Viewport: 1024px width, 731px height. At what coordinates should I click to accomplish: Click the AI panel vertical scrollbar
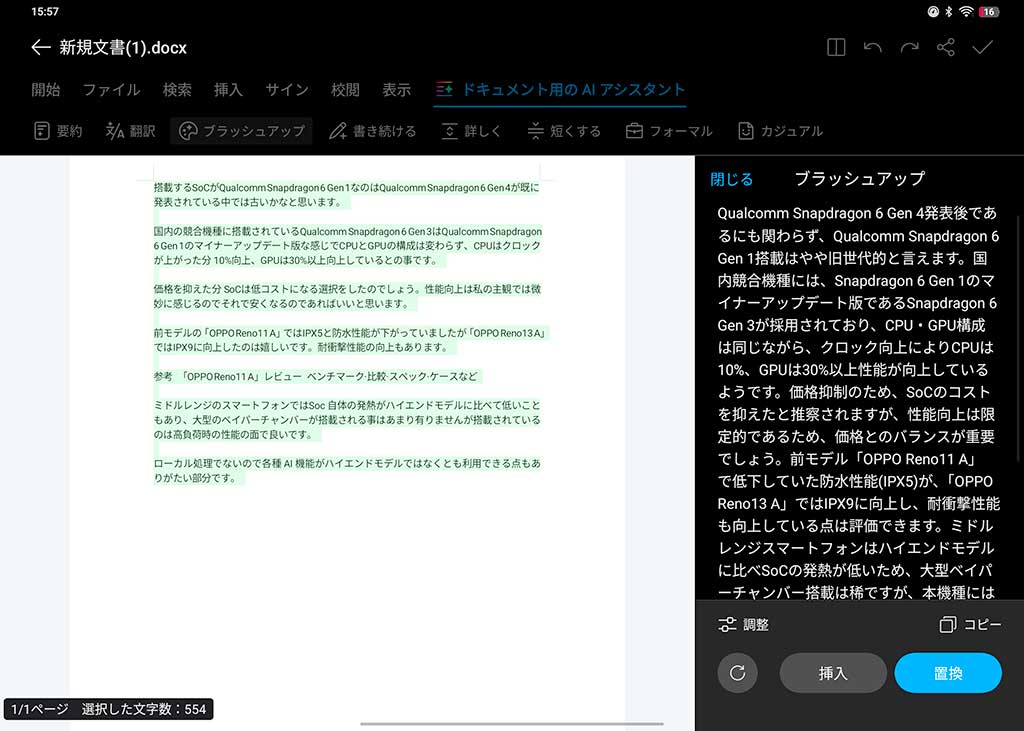[x=1017, y=340]
